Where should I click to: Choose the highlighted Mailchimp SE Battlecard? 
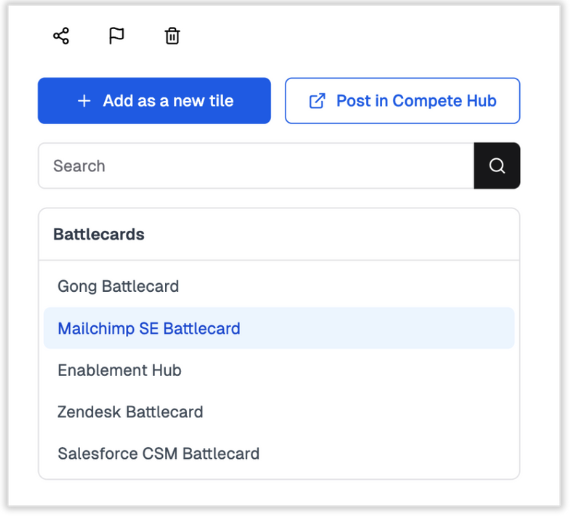pos(279,328)
